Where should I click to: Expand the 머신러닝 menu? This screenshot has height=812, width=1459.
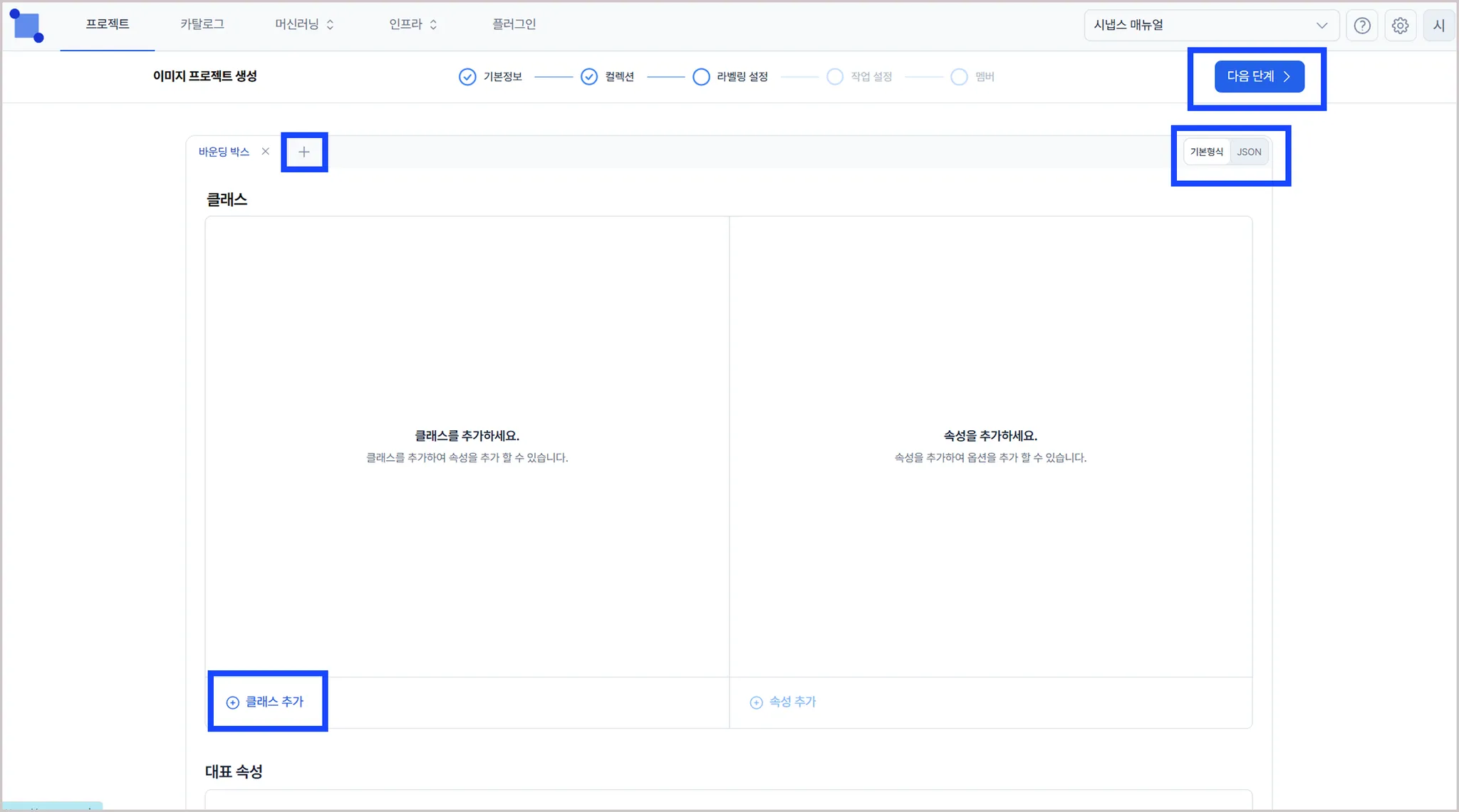coord(304,24)
